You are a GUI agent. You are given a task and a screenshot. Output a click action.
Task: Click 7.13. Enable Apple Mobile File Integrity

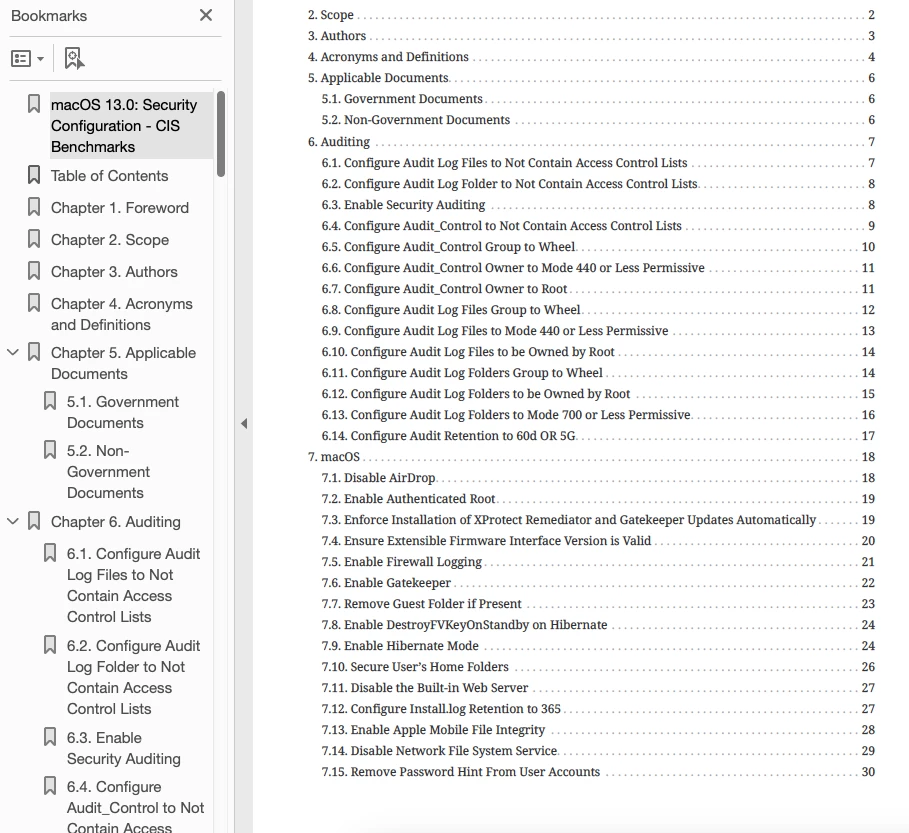[x=434, y=730]
